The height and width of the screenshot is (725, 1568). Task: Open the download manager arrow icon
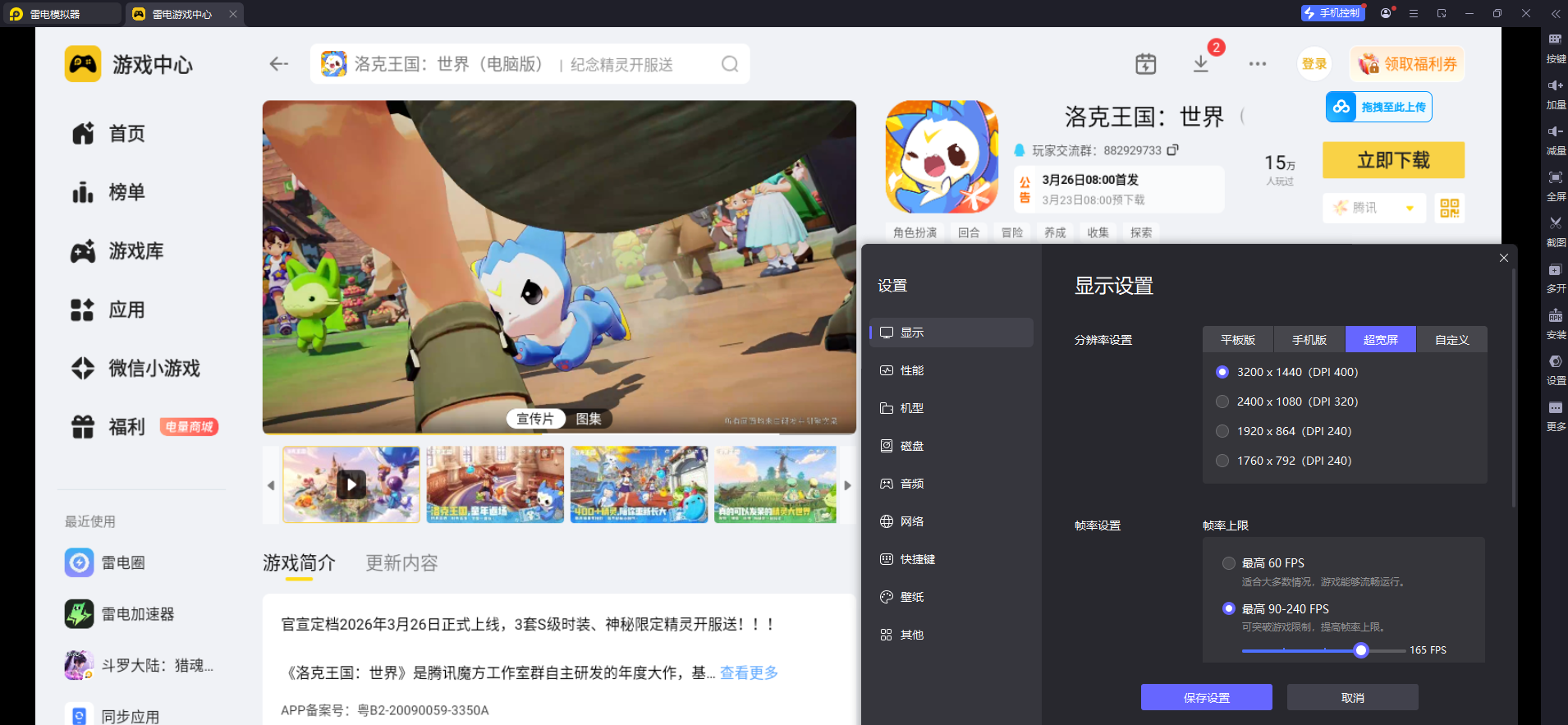[1201, 63]
